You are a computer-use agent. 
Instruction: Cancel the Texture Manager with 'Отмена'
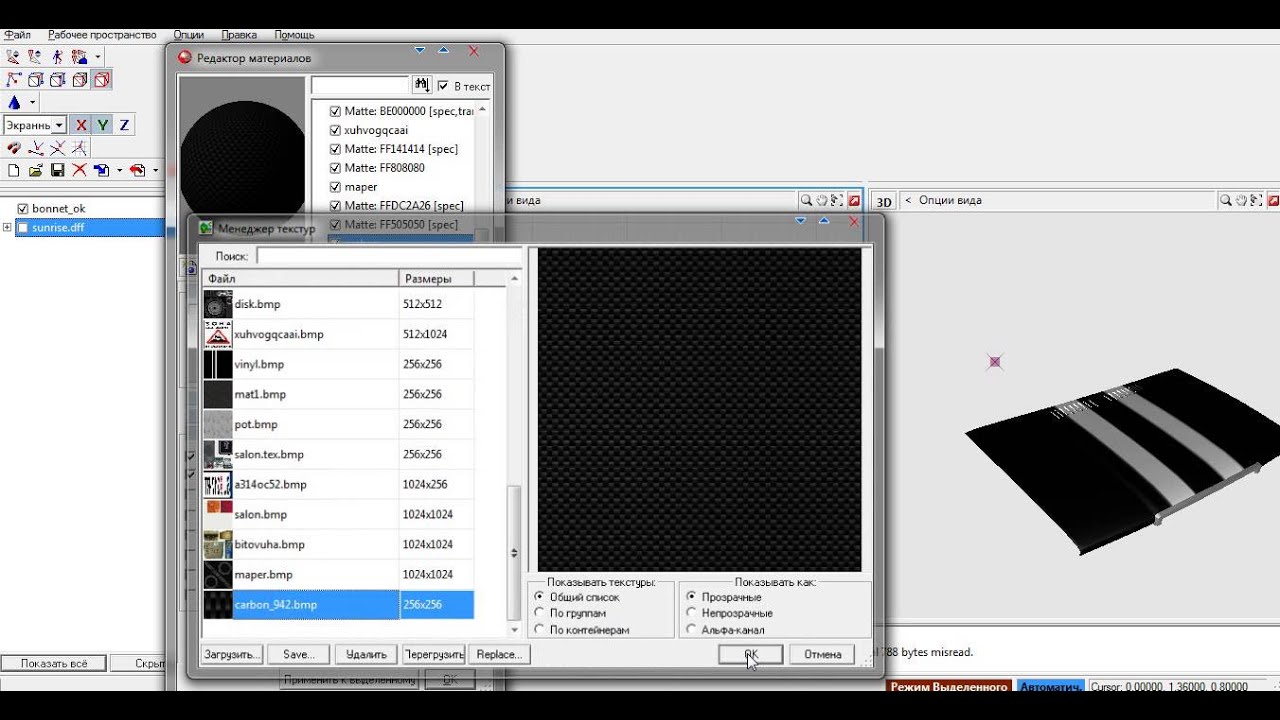coord(822,654)
